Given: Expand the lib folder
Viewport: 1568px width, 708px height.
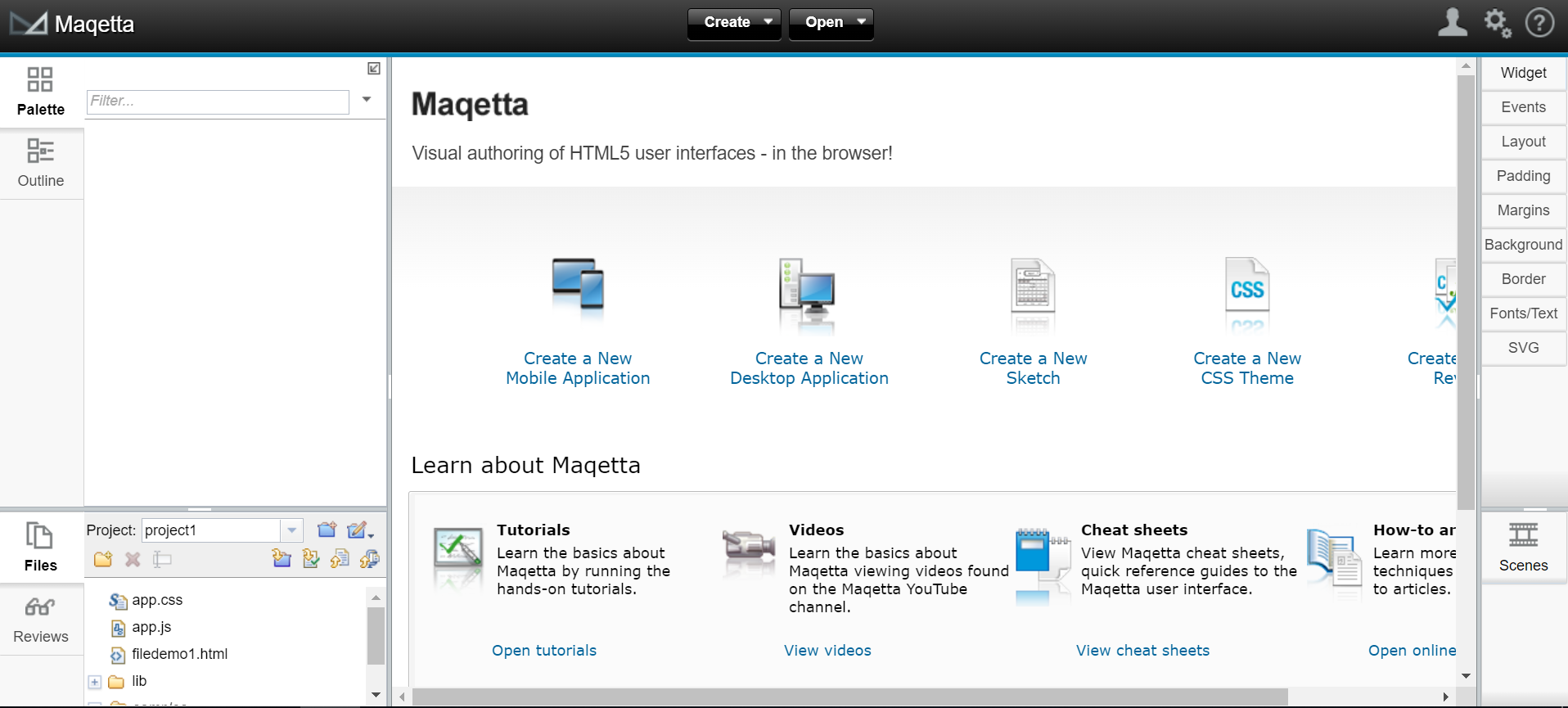Looking at the screenshot, I should click(95, 682).
